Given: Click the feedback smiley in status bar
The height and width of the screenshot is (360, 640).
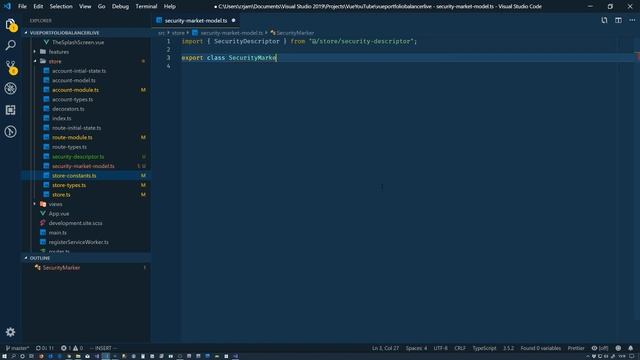Looking at the screenshot, I should pos(618,348).
